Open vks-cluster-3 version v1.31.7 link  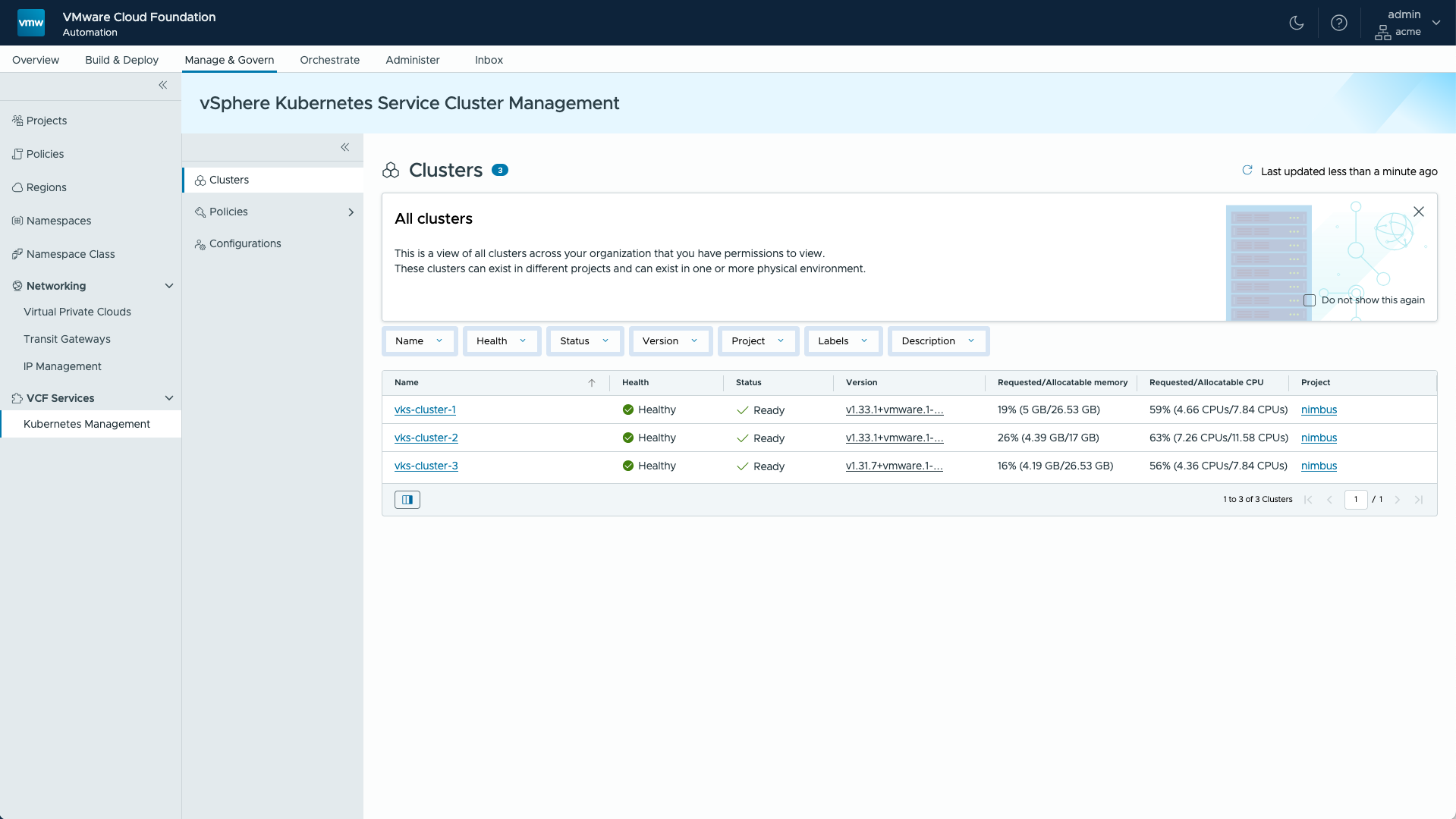895,466
